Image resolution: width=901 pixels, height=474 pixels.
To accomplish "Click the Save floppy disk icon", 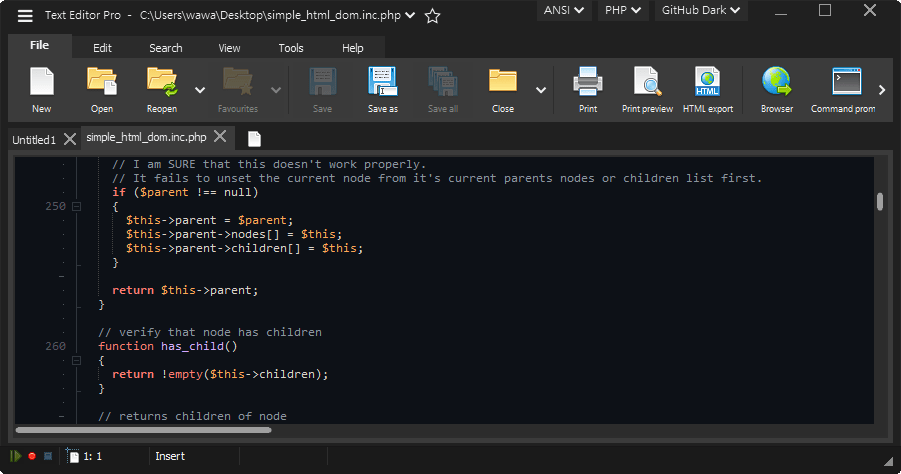I will pos(322,82).
